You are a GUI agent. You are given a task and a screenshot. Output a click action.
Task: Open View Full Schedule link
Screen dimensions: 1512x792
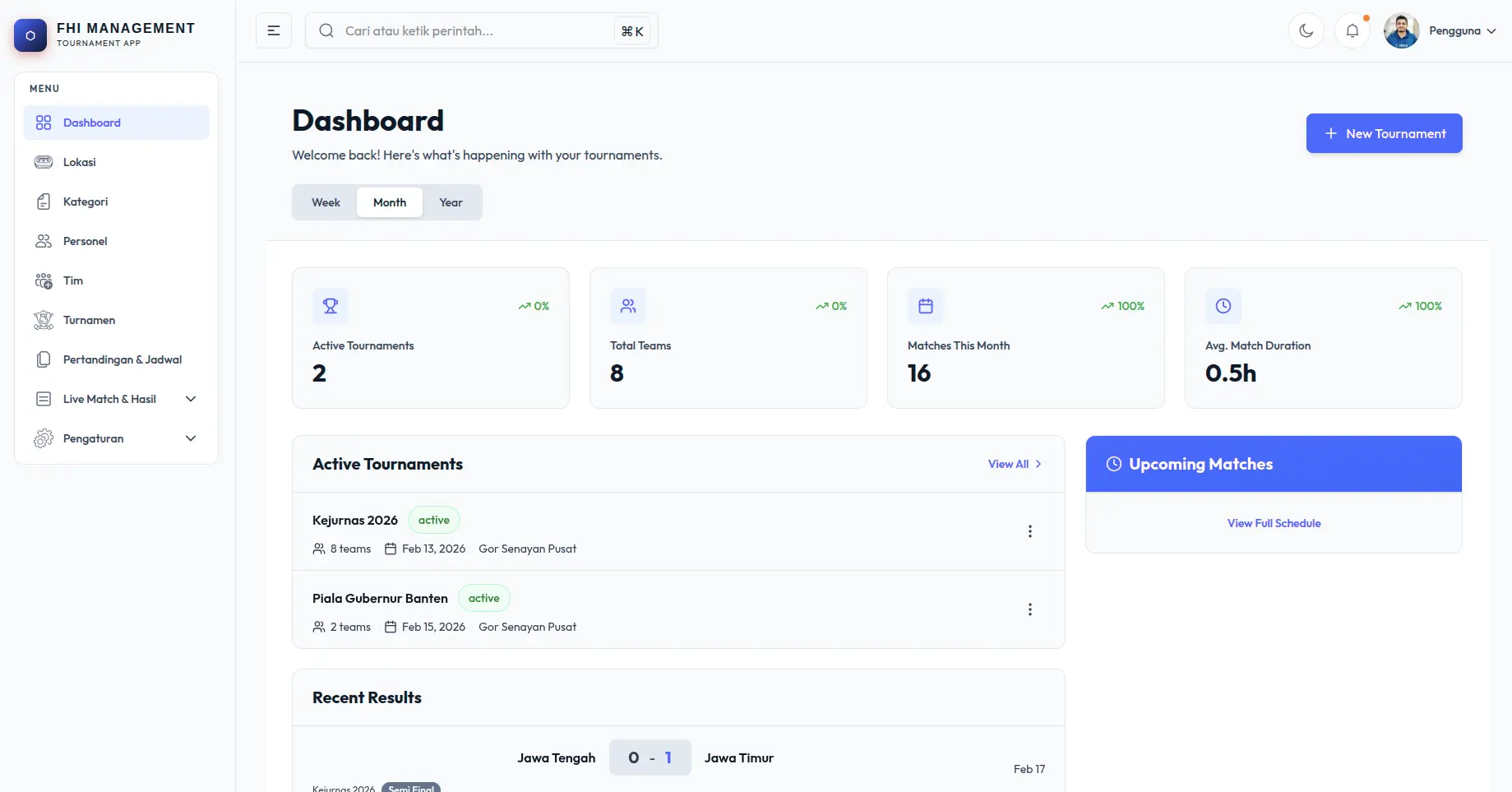(x=1274, y=523)
